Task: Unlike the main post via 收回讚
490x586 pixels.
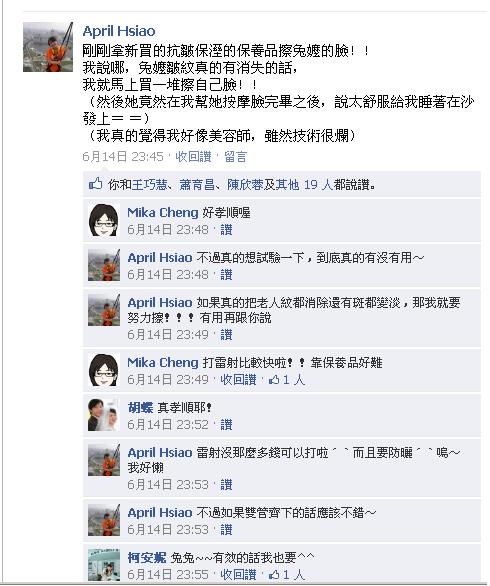Action: pyautogui.click(x=193, y=157)
